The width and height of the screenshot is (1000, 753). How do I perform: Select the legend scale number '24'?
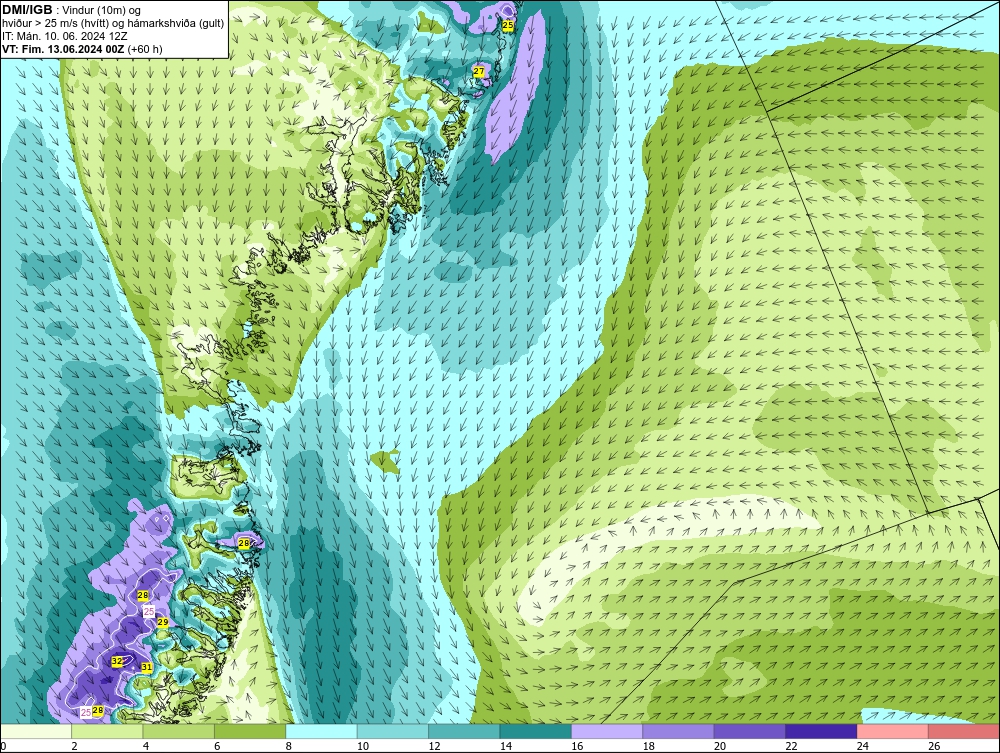(x=863, y=746)
